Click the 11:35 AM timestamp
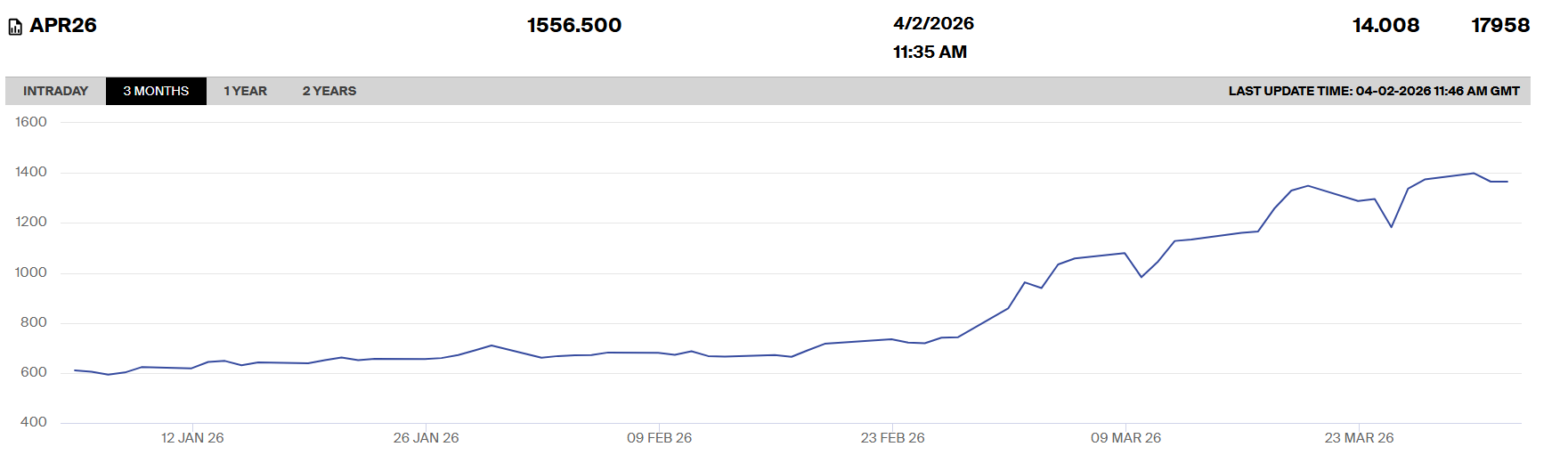The image size is (1568, 463). 930,52
